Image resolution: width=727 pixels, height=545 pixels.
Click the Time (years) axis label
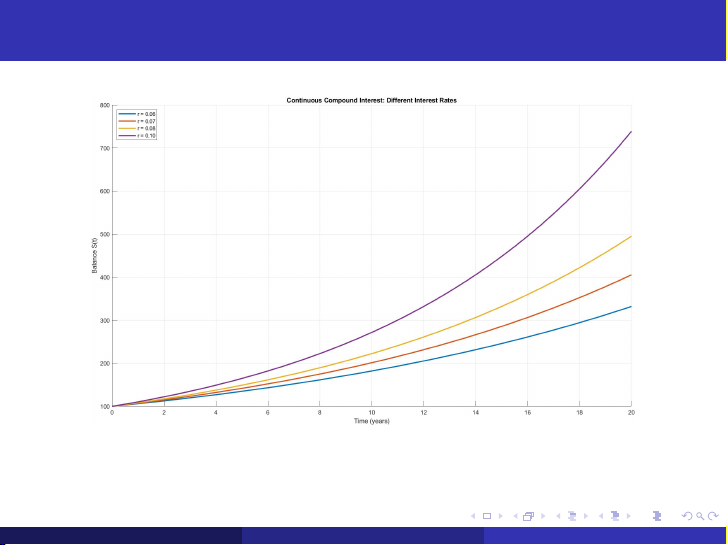pos(371,423)
